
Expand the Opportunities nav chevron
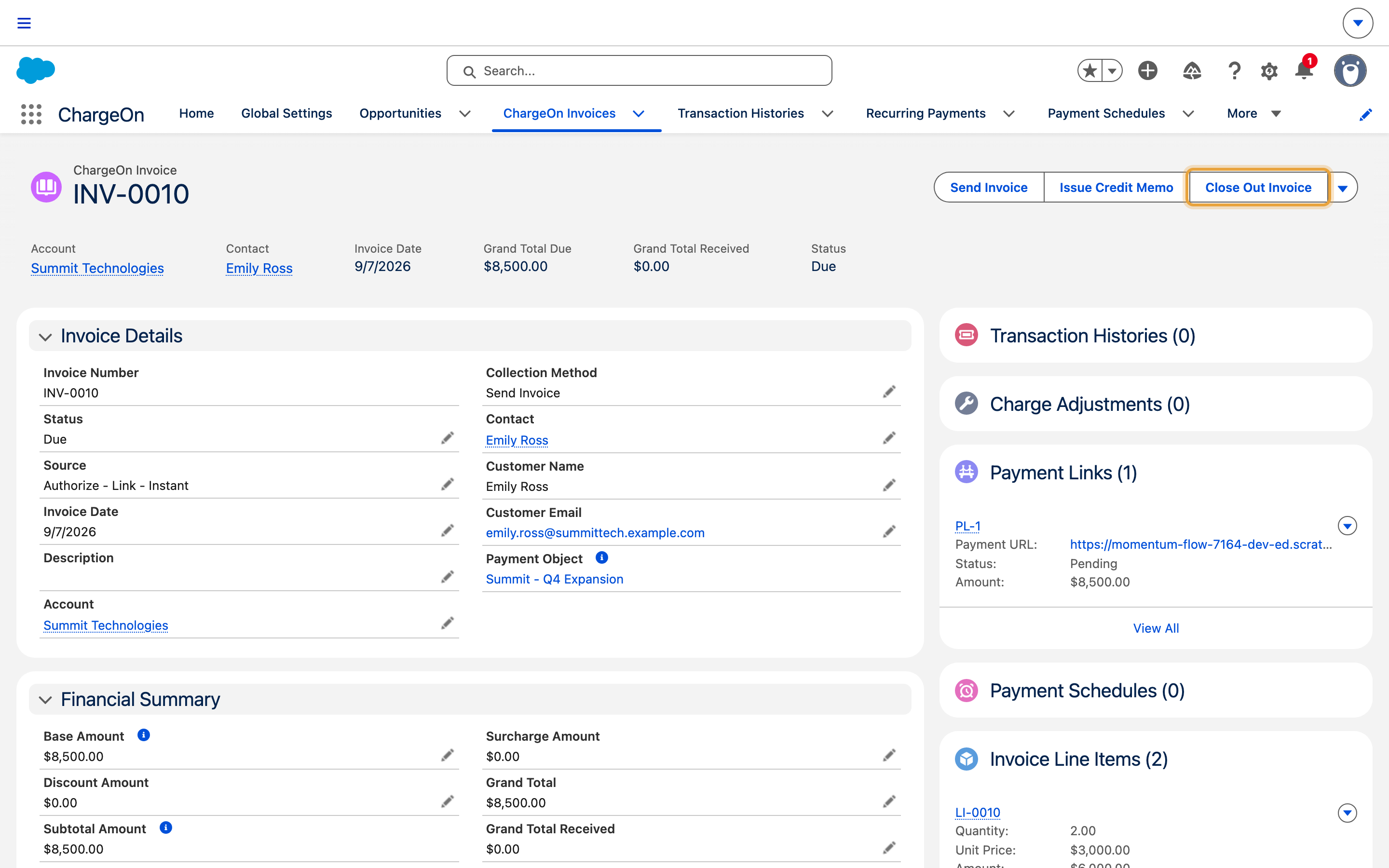[465, 114]
